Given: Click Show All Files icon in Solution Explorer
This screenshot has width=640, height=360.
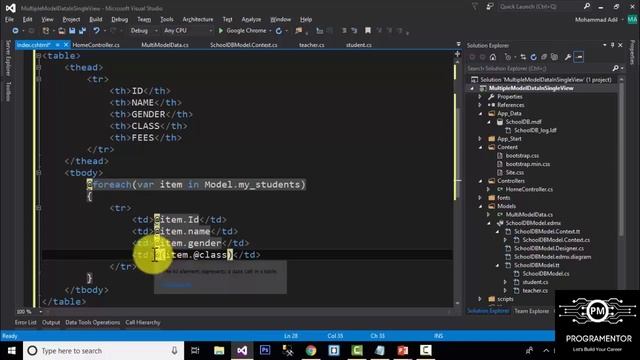Looking at the screenshot, I should tap(554, 57).
